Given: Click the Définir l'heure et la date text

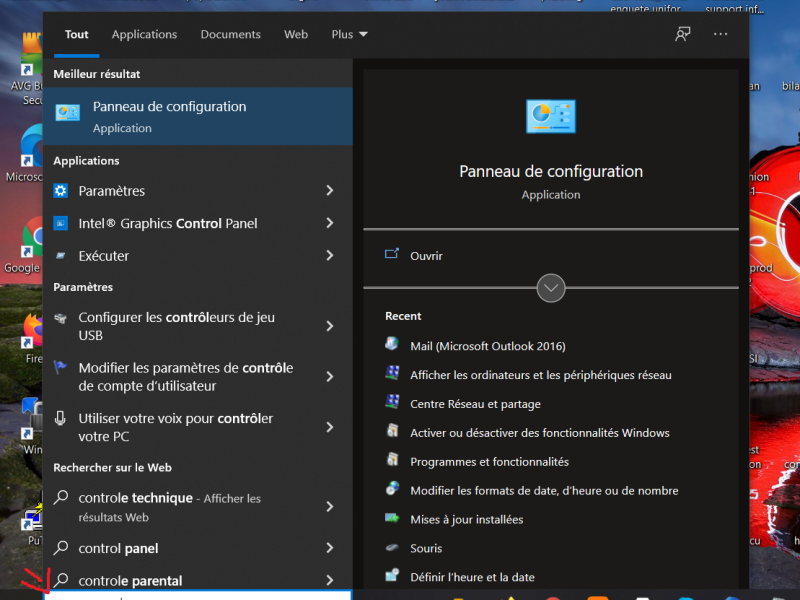Looking at the screenshot, I should [472, 577].
